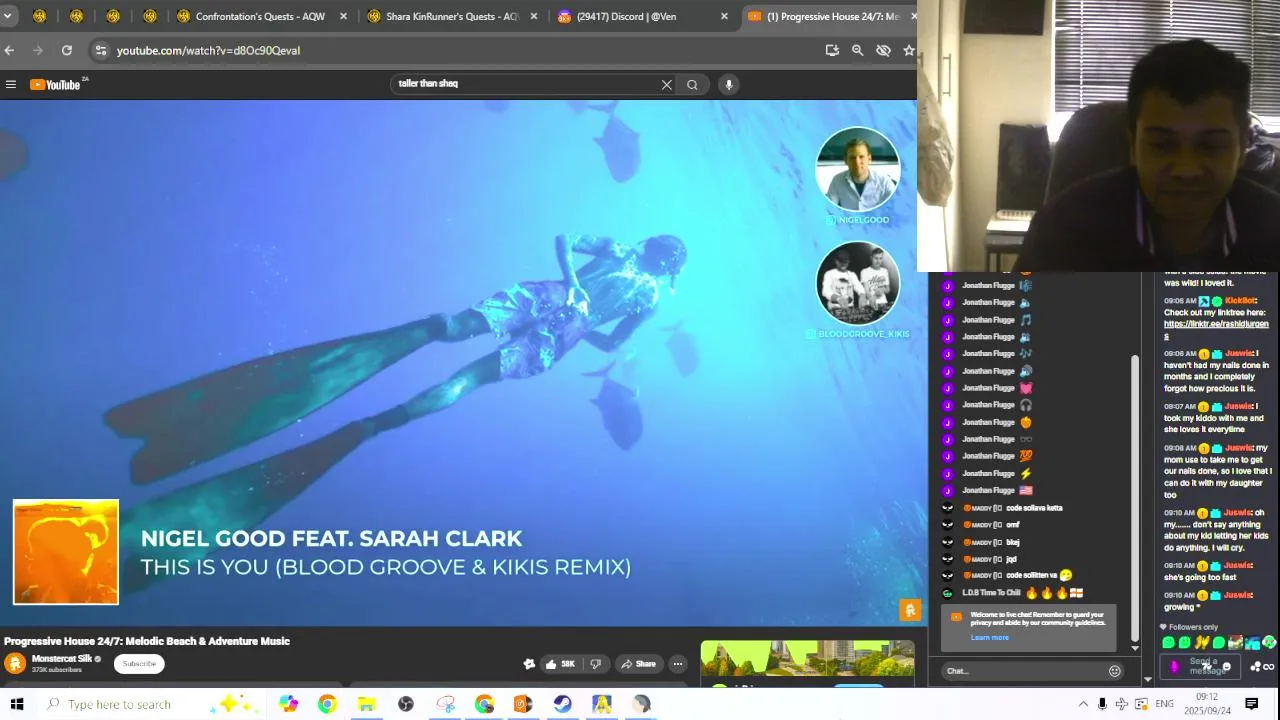Click the Monstercat Silk channel name
Image resolution: width=1280 pixels, height=720 pixels.
point(62,659)
